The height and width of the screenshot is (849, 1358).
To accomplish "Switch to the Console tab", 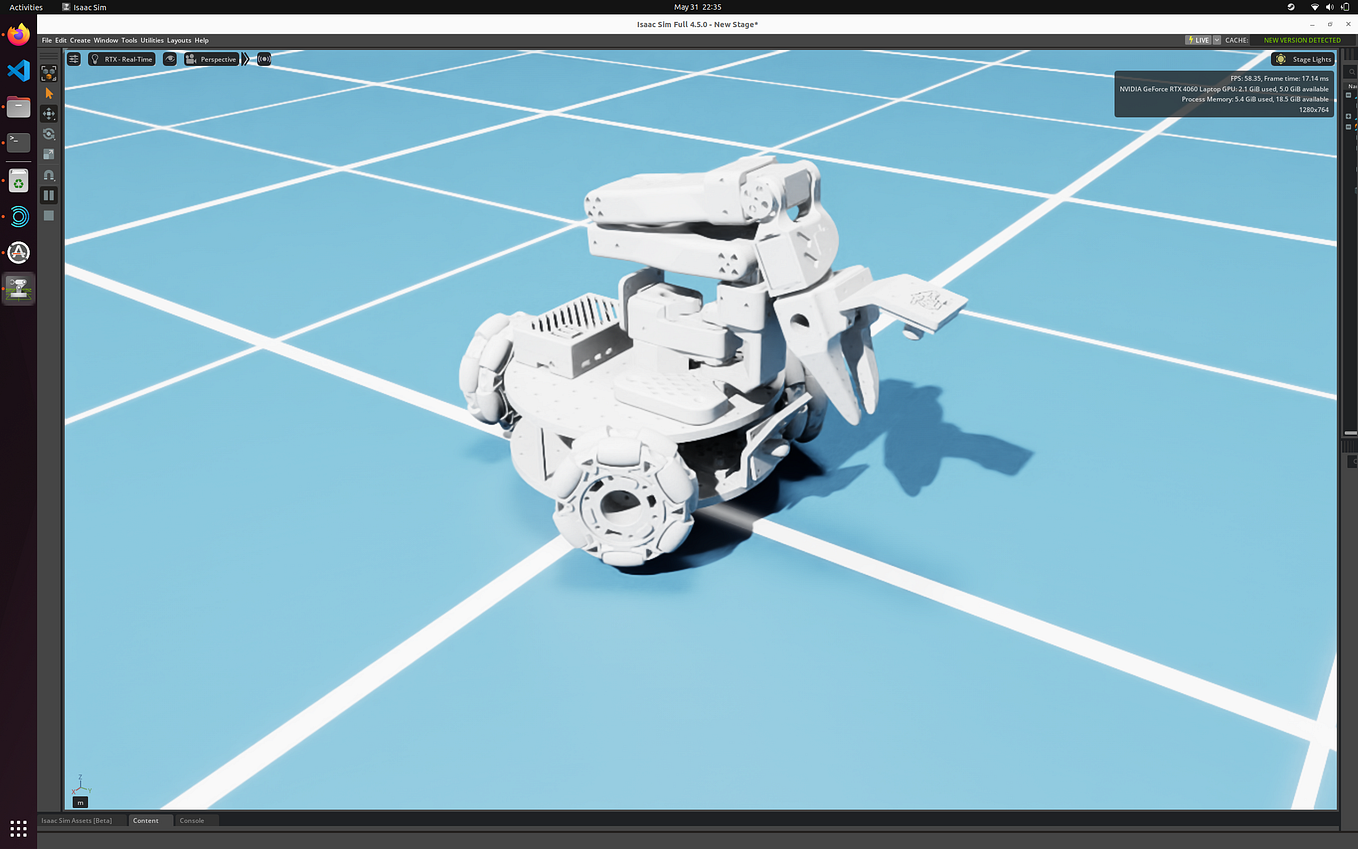I will pos(191,820).
